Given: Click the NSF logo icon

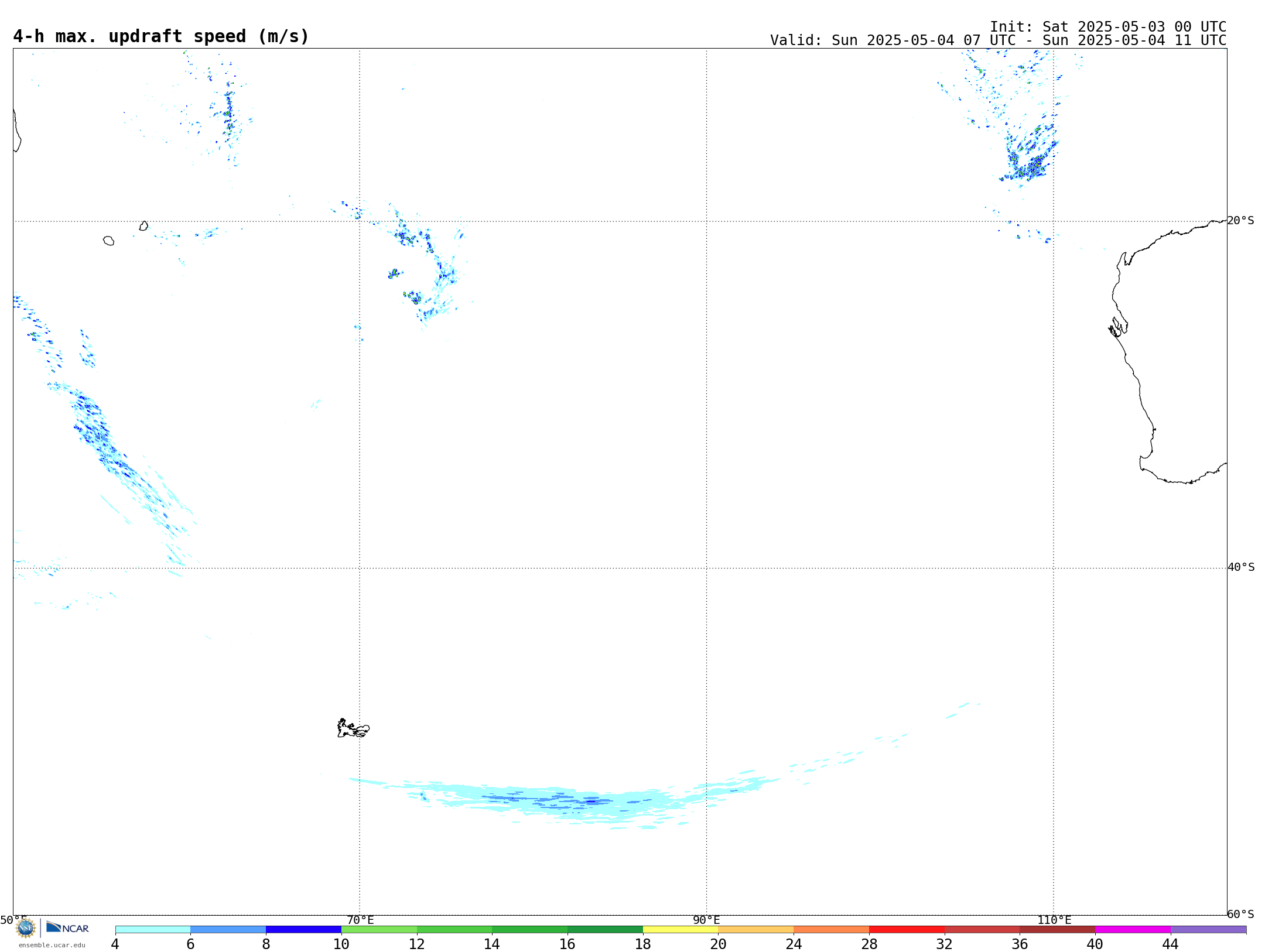Looking at the screenshot, I should (26, 928).
